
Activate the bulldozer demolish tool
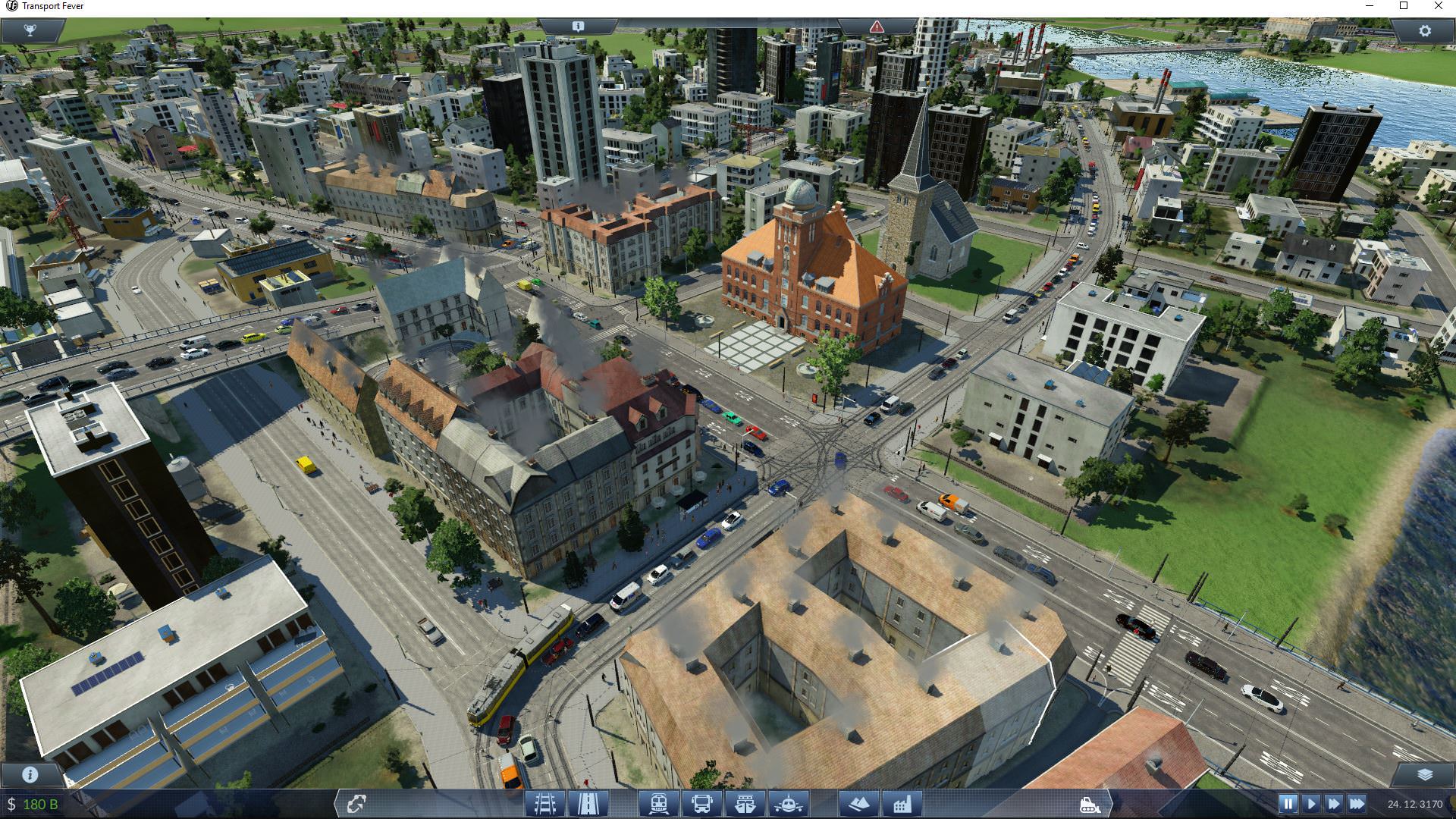pyautogui.click(x=1090, y=804)
